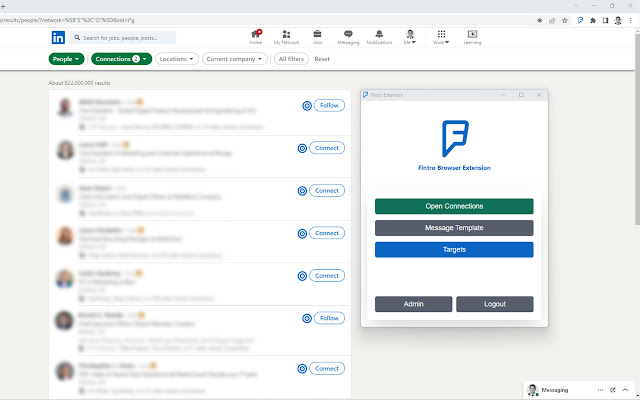Click the Fintro extension icon in Chrome toolbar
The image size is (640, 400).
580,20
